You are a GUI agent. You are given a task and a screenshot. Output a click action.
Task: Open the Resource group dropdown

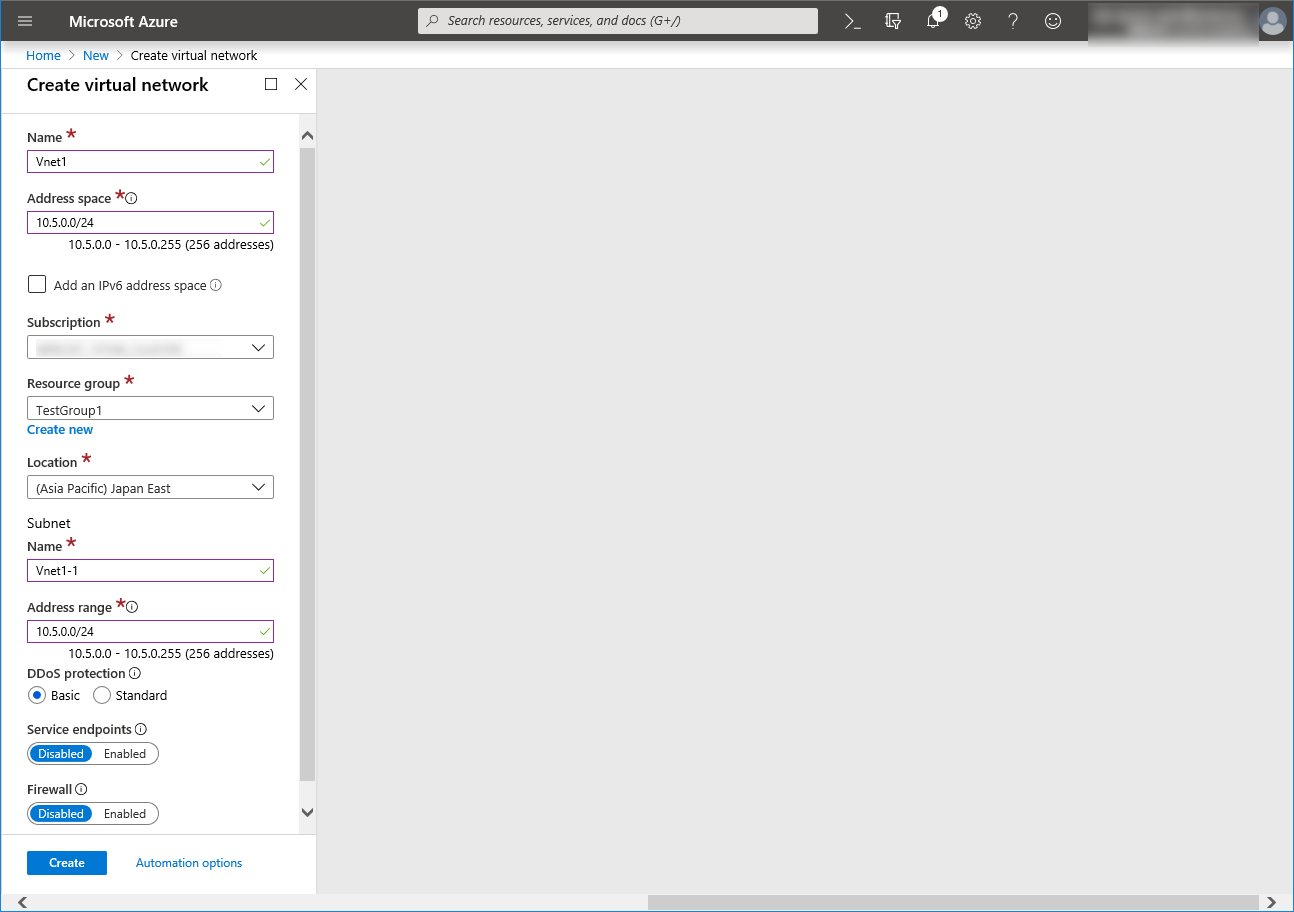pyautogui.click(x=150, y=409)
